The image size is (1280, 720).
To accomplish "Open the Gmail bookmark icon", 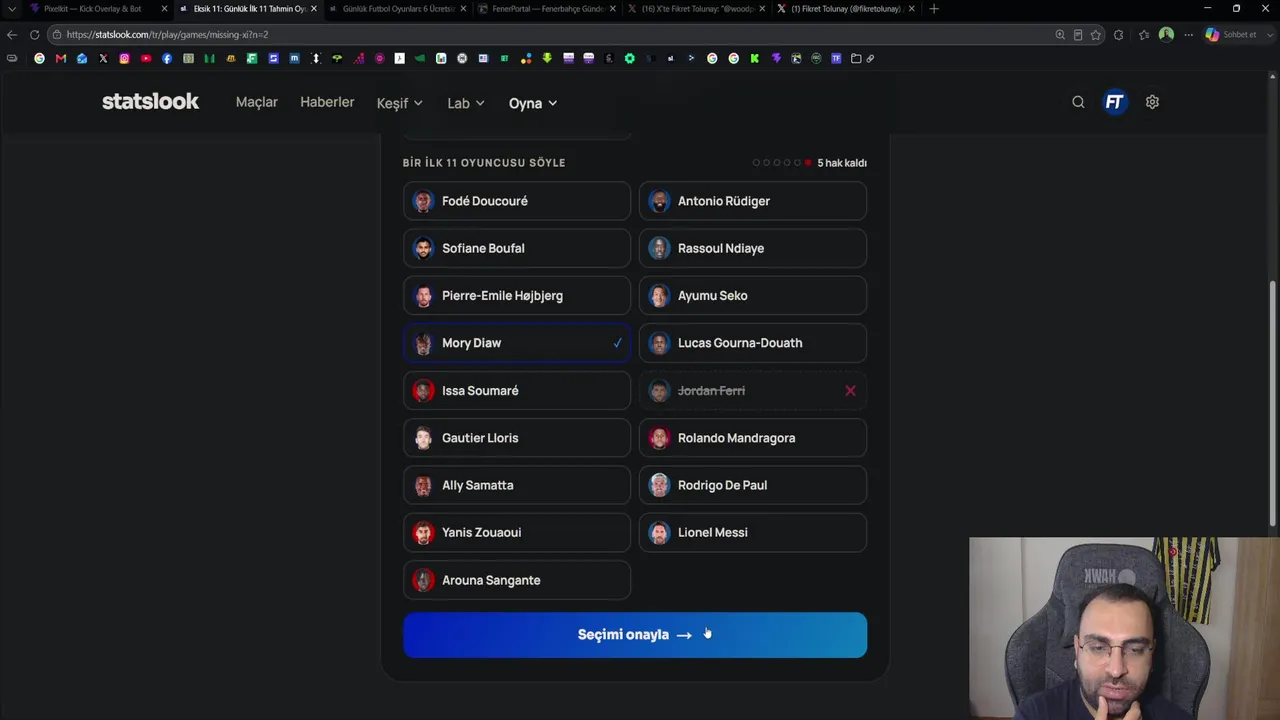I will pos(61,58).
